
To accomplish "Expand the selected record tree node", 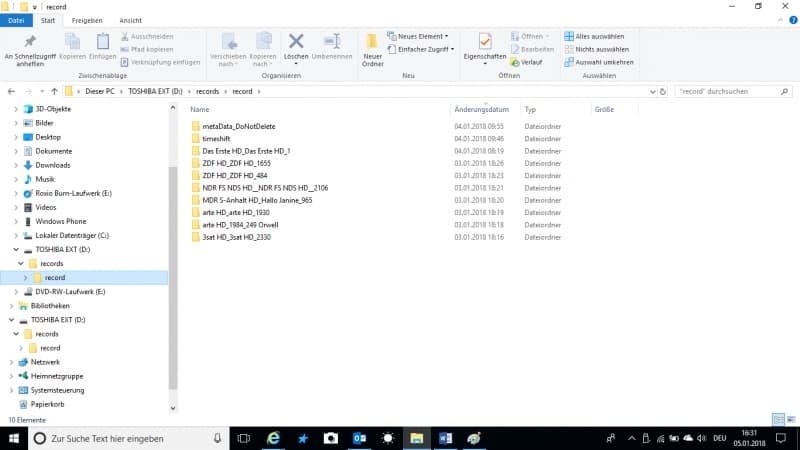I will click(26, 278).
